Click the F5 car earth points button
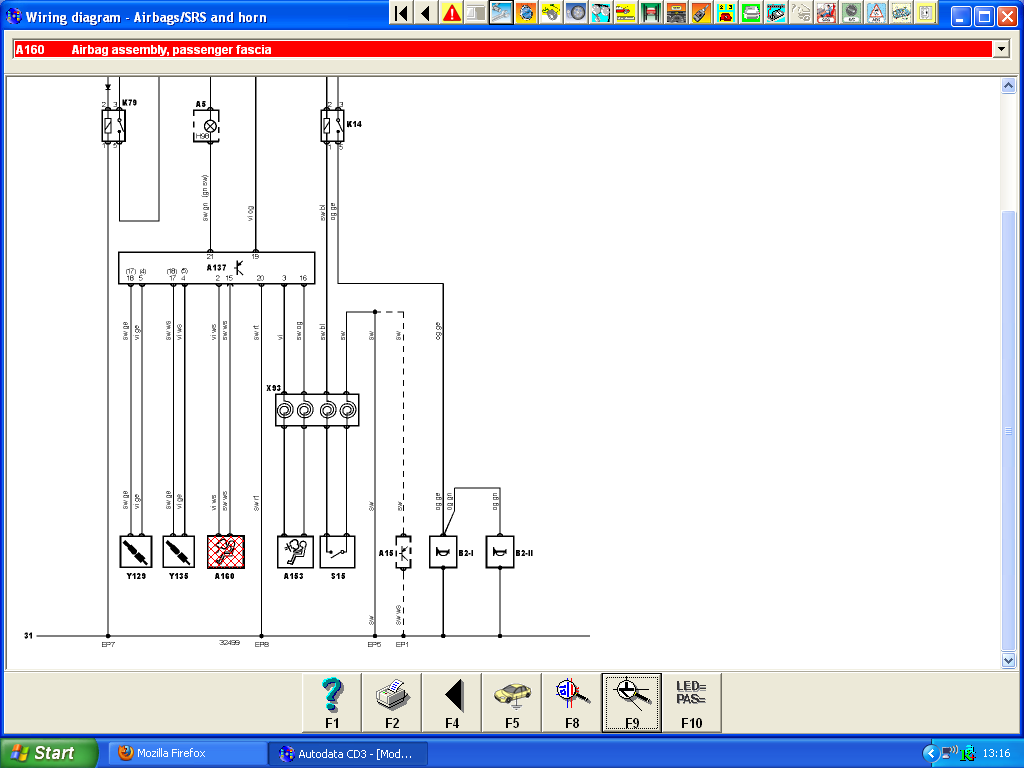Viewport: 1024px width, 768px height. click(x=512, y=703)
